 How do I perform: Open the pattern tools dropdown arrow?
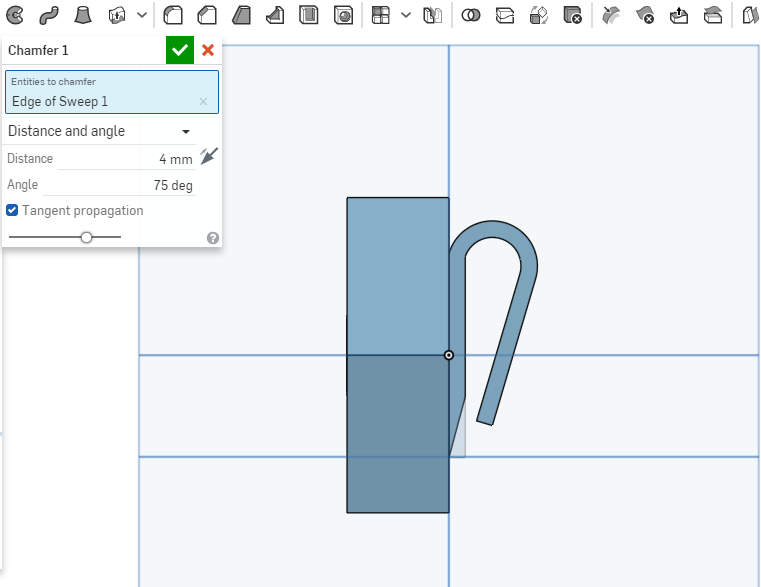pos(406,16)
